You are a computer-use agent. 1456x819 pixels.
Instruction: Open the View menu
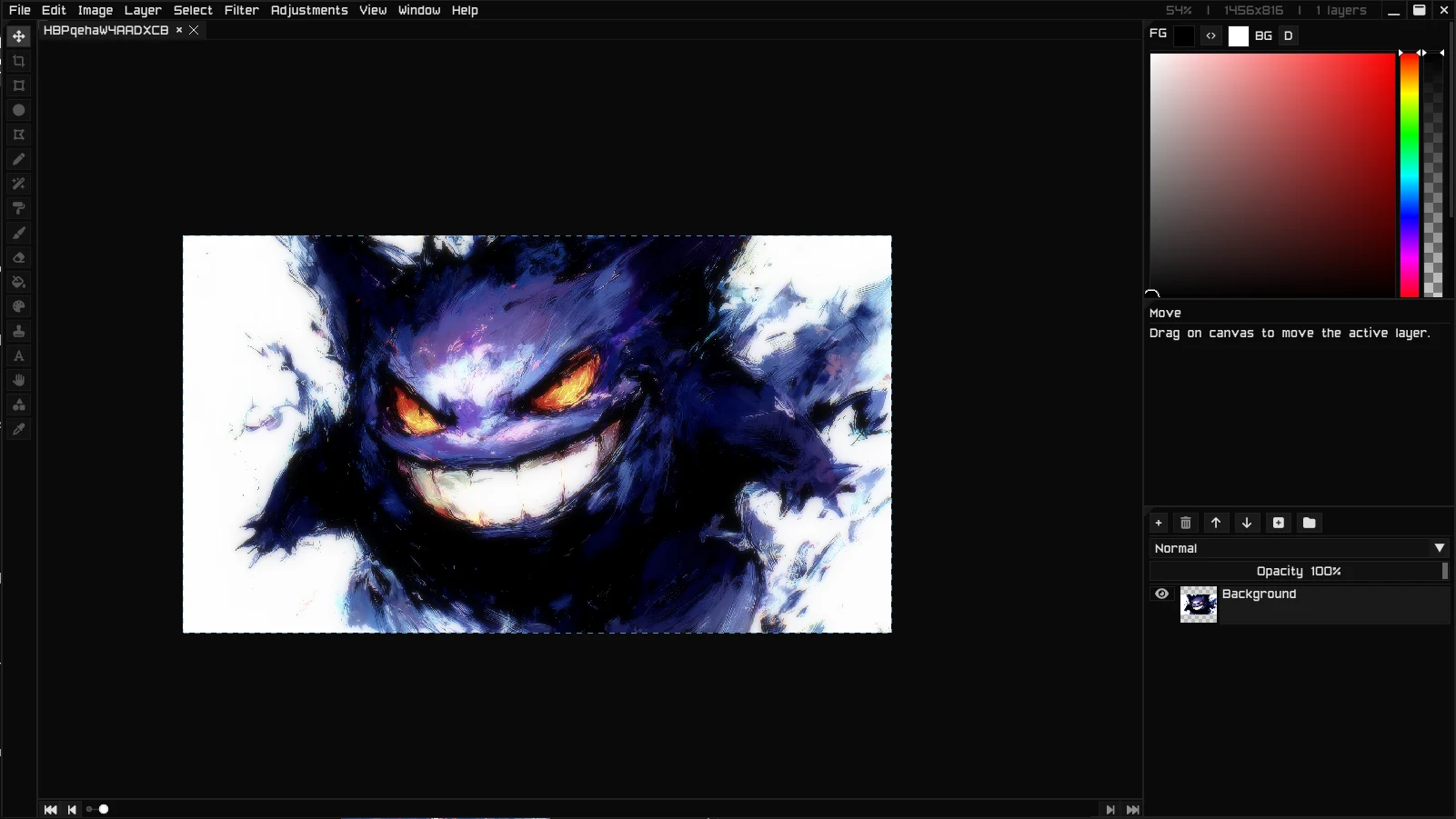click(x=373, y=10)
